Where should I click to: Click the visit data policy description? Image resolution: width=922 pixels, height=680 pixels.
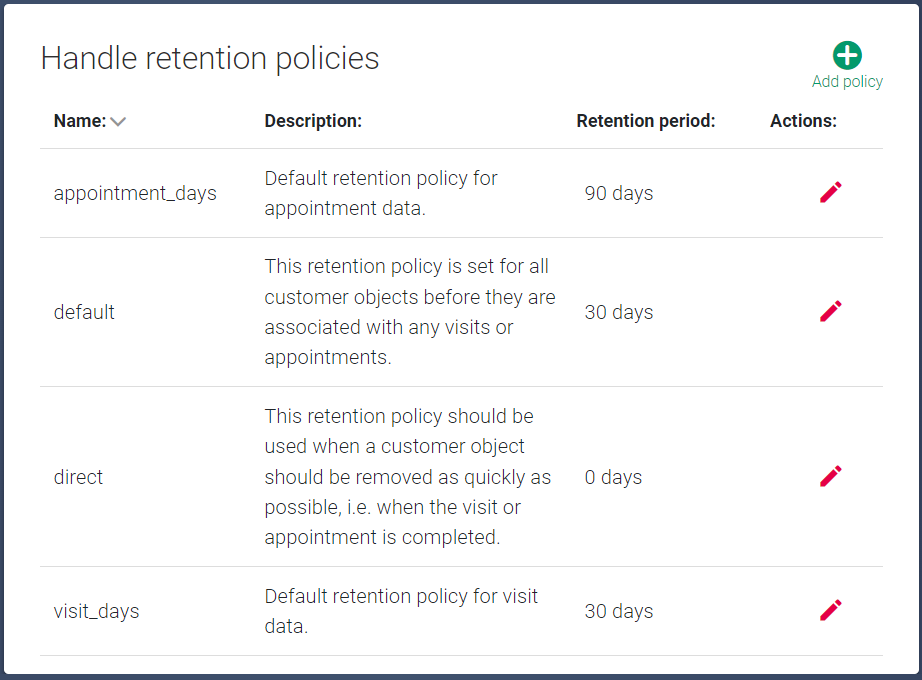click(x=401, y=611)
